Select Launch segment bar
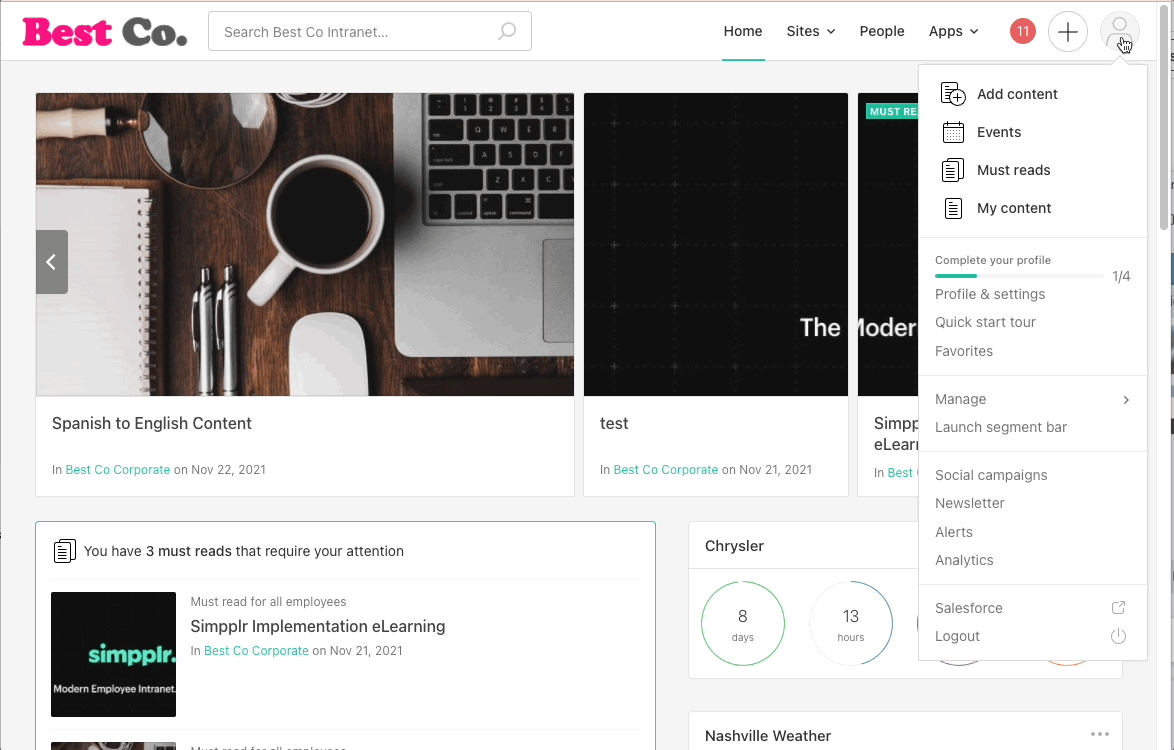Viewport: 1174px width, 750px height. [1000, 427]
